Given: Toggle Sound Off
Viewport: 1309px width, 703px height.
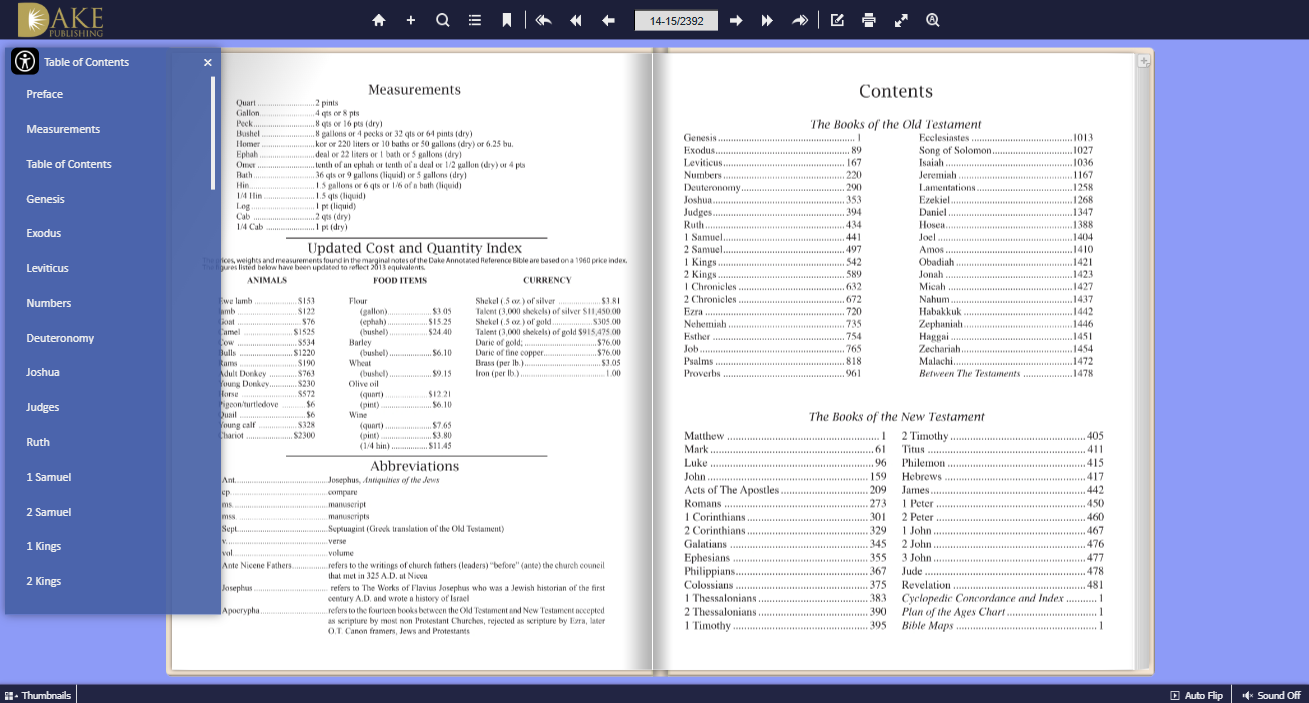Looking at the screenshot, I should point(1272,695).
